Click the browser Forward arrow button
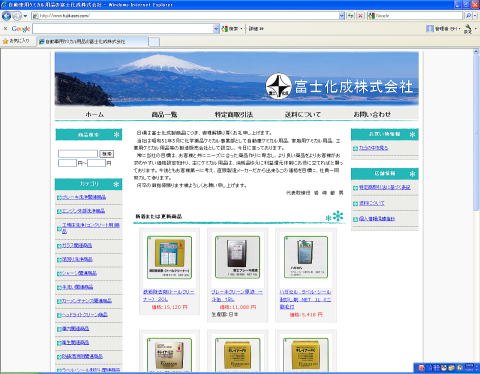Image resolution: width=480 pixels, height=374 pixels. coord(17,16)
